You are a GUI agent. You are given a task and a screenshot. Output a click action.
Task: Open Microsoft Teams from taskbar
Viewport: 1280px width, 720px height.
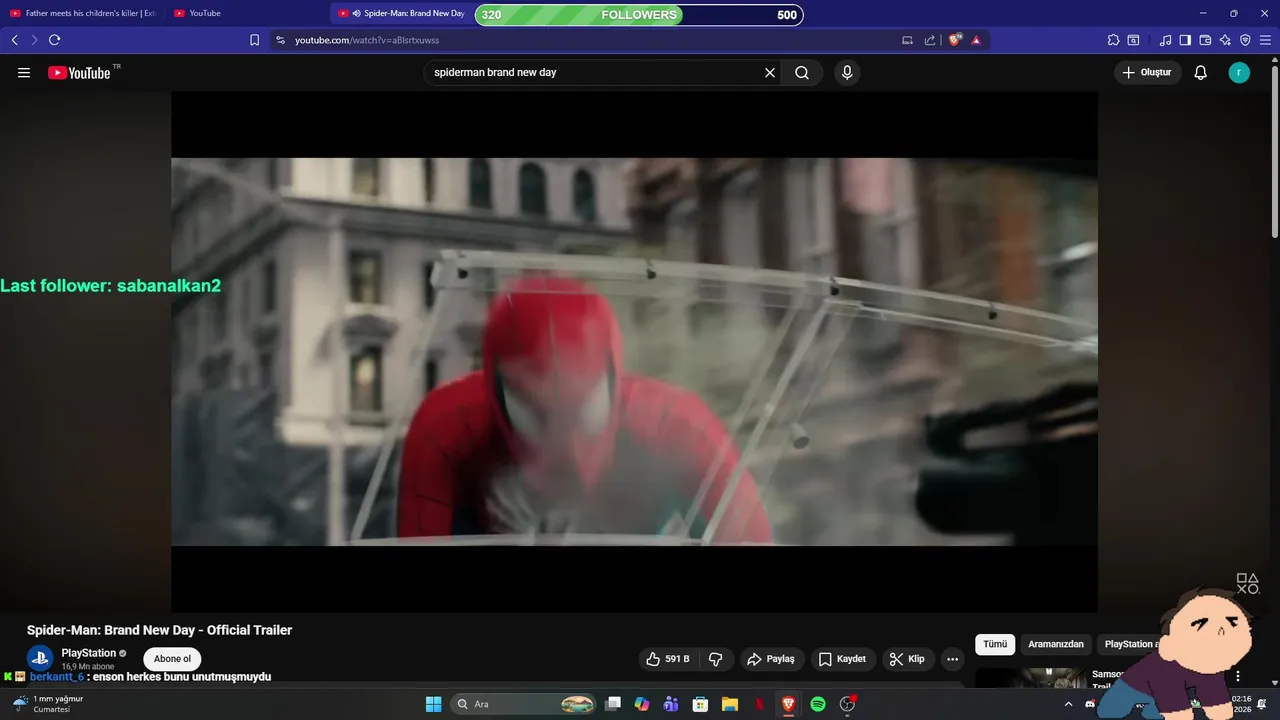[671, 704]
